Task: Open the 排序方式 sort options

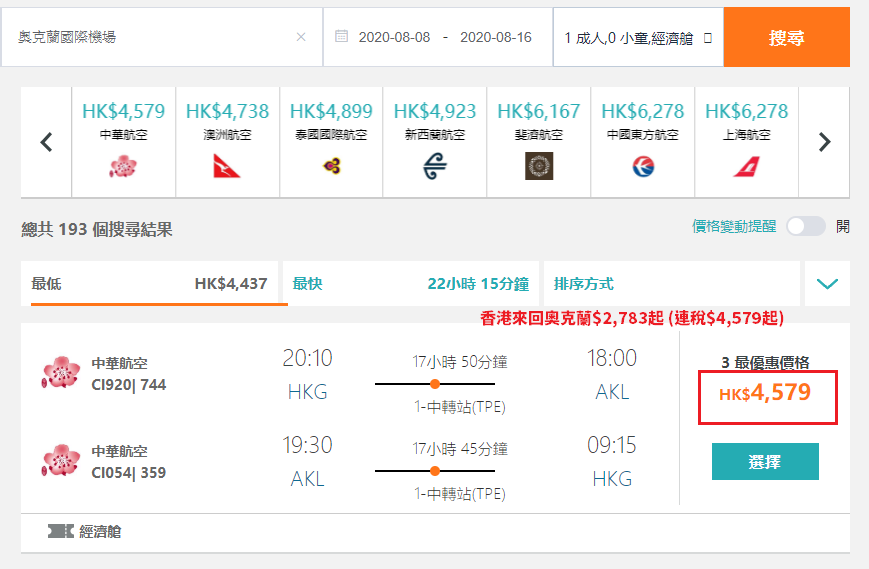Action: 672,284
